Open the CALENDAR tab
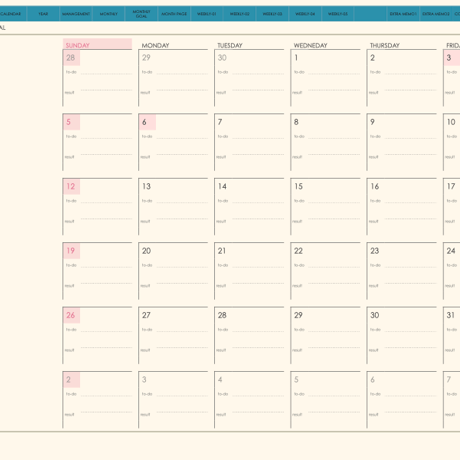The height and width of the screenshot is (460, 460). click(x=11, y=14)
